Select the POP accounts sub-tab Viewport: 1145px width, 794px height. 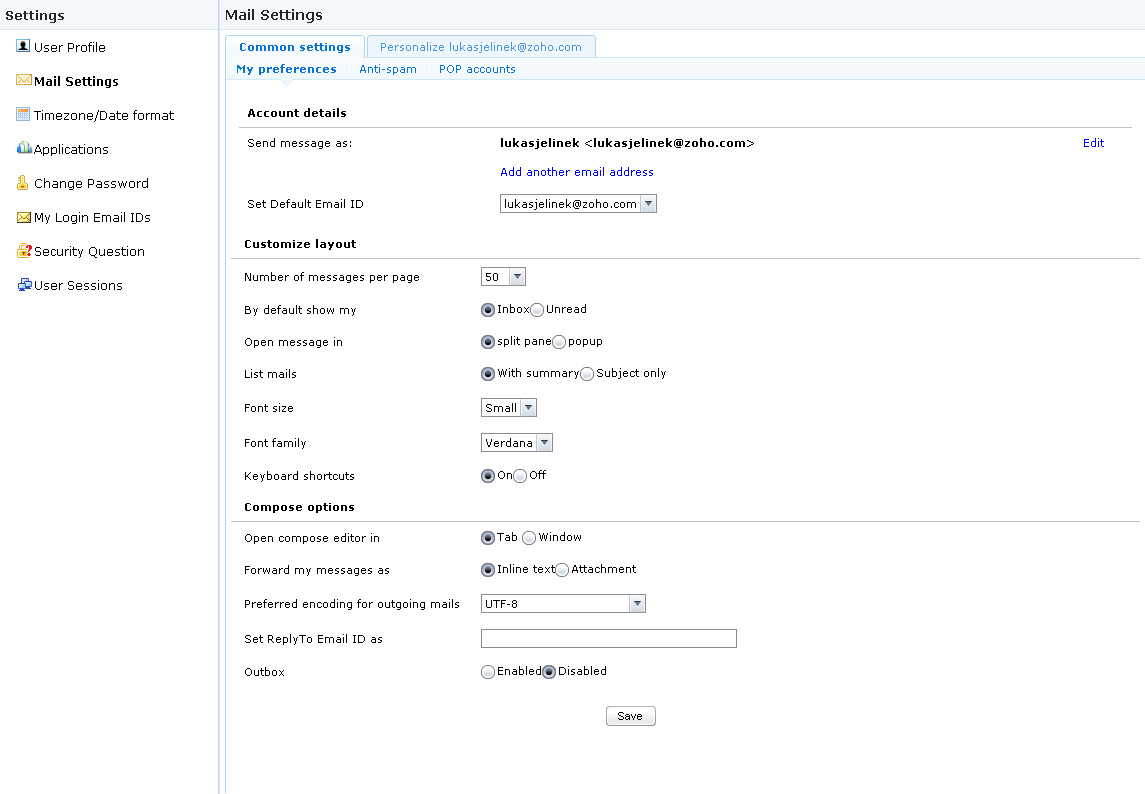477,69
